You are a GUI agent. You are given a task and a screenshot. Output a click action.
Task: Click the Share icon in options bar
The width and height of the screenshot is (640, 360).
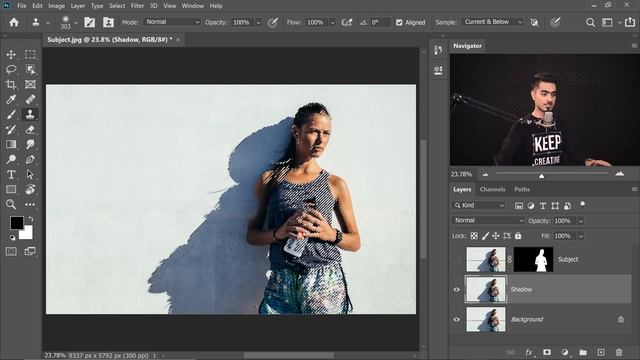630,22
